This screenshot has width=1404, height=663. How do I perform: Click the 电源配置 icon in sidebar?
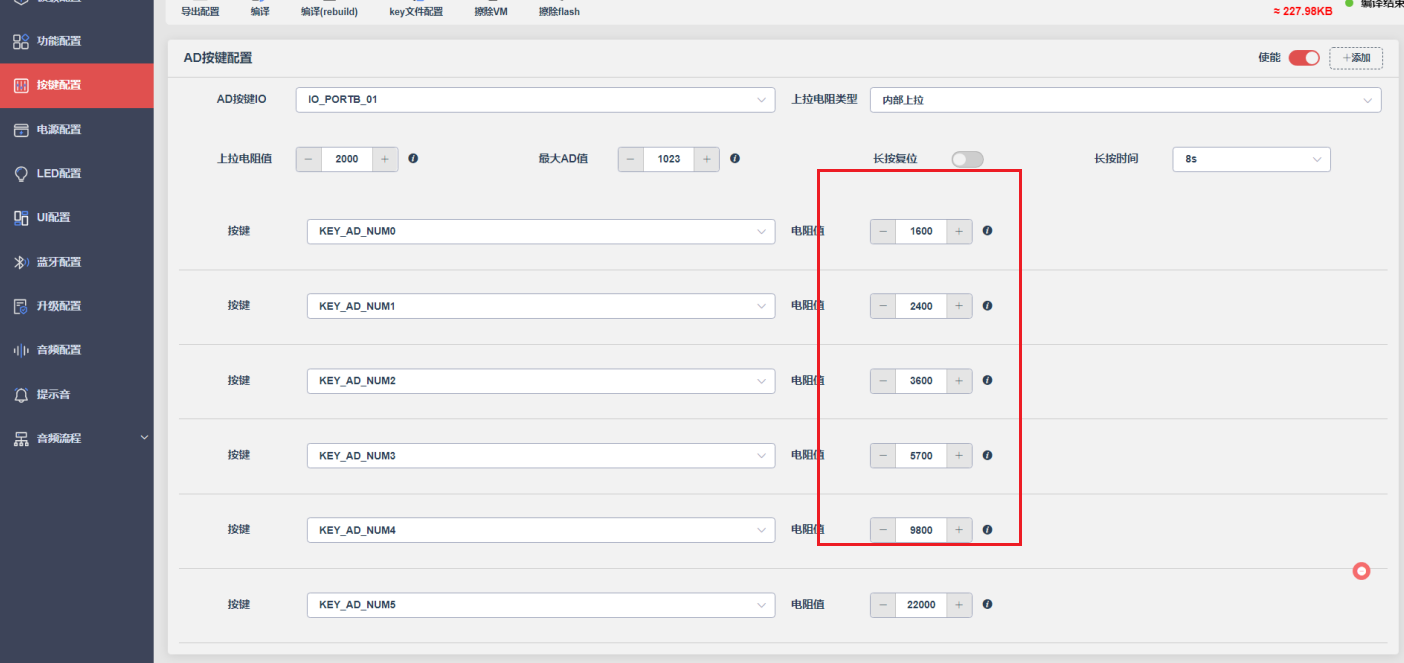[21, 129]
